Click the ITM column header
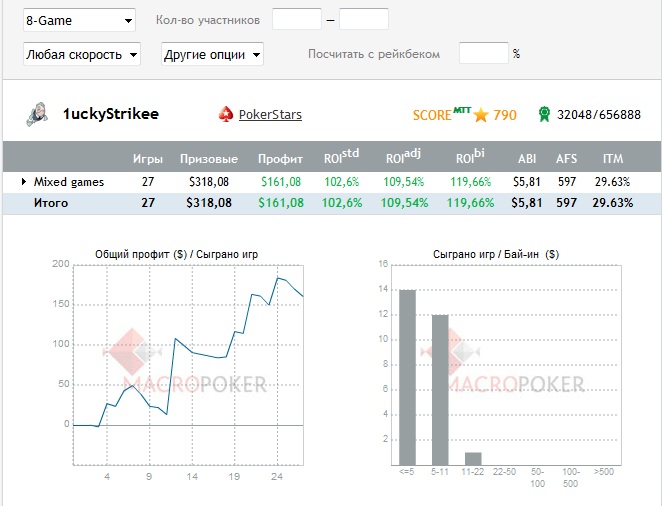Image resolution: width=662 pixels, height=506 pixels. (x=614, y=159)
